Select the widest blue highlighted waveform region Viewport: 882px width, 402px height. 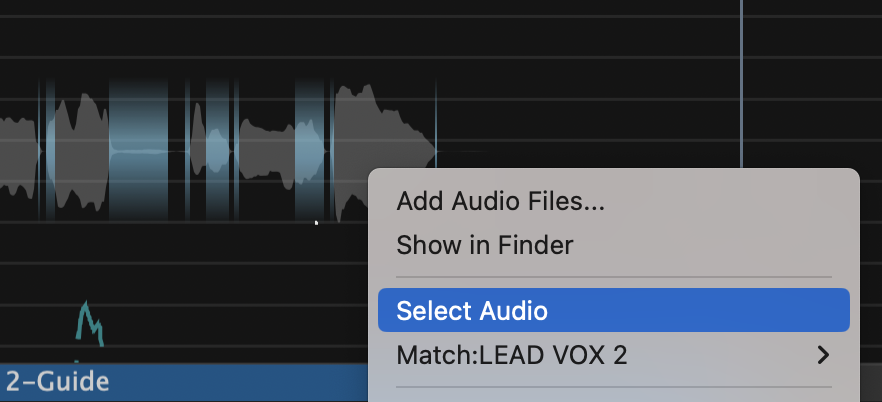click(x=138, y=150)
